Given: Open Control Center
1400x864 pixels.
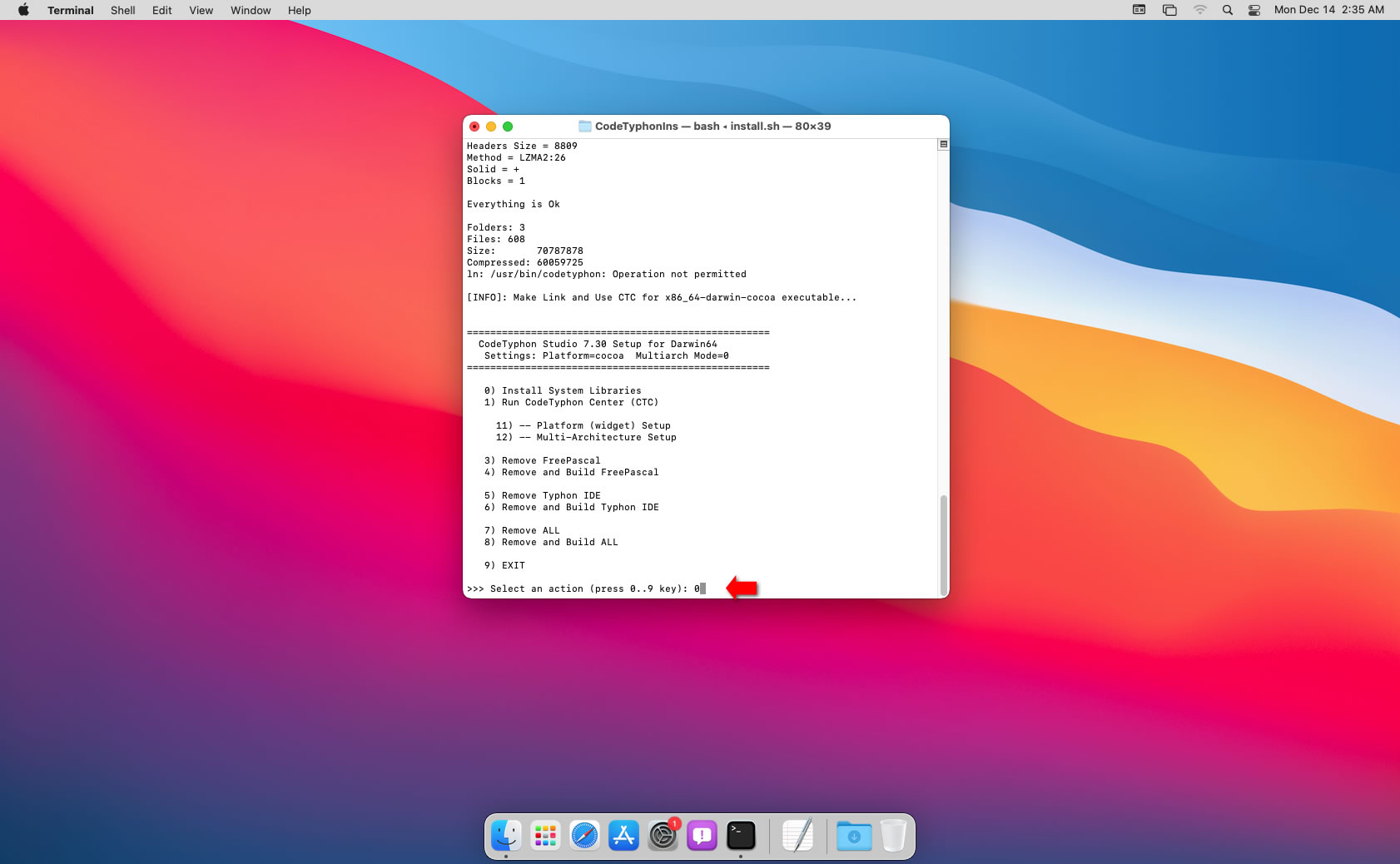Looking at the screenshot, I should tap(1254, 10).
